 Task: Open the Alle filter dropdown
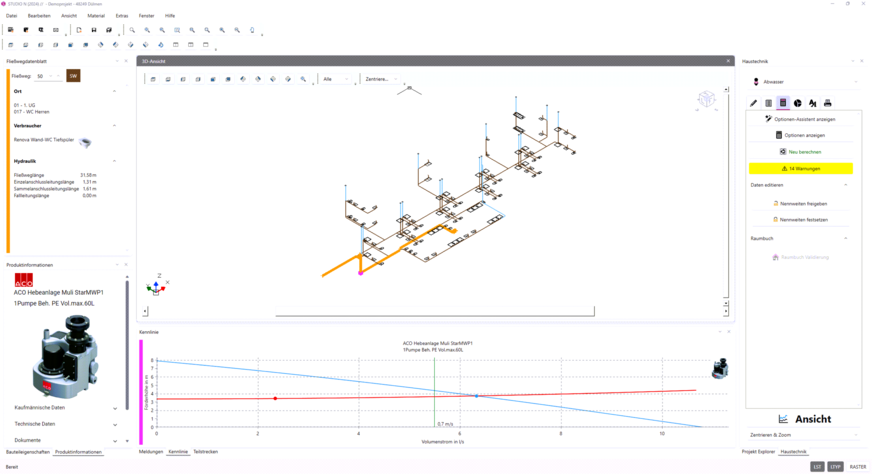click(335, 79)
